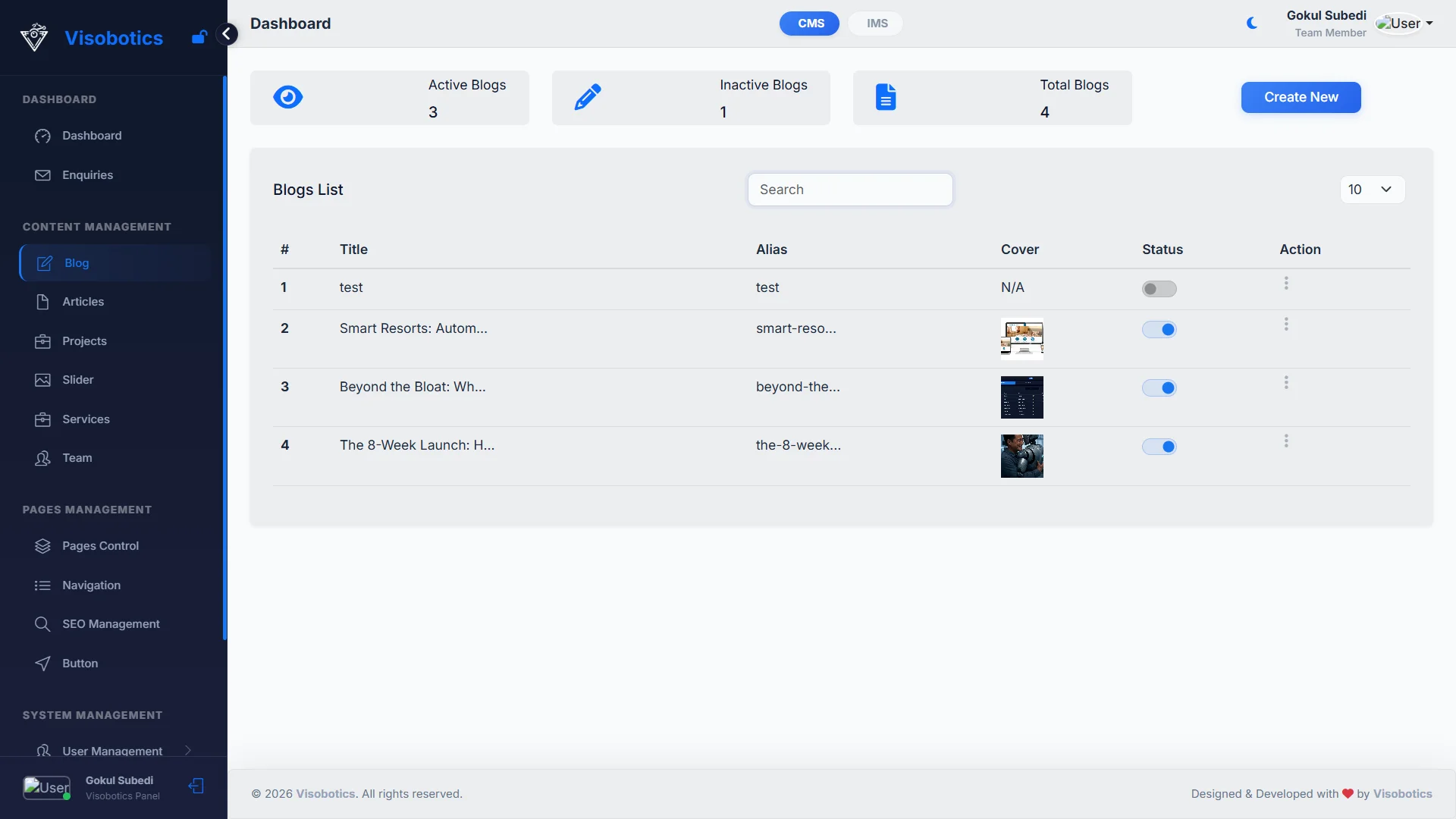This screenshot has height=819, width=1456.
Task: Click the logout icon in sidebar footer
Action: click(x=196, y=786)
